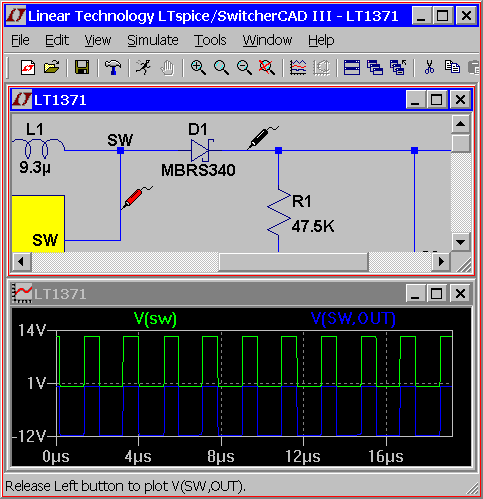Click the 1V vertical axis label
This screenshot has height=499, width=483.
click(x=36, y=383)
